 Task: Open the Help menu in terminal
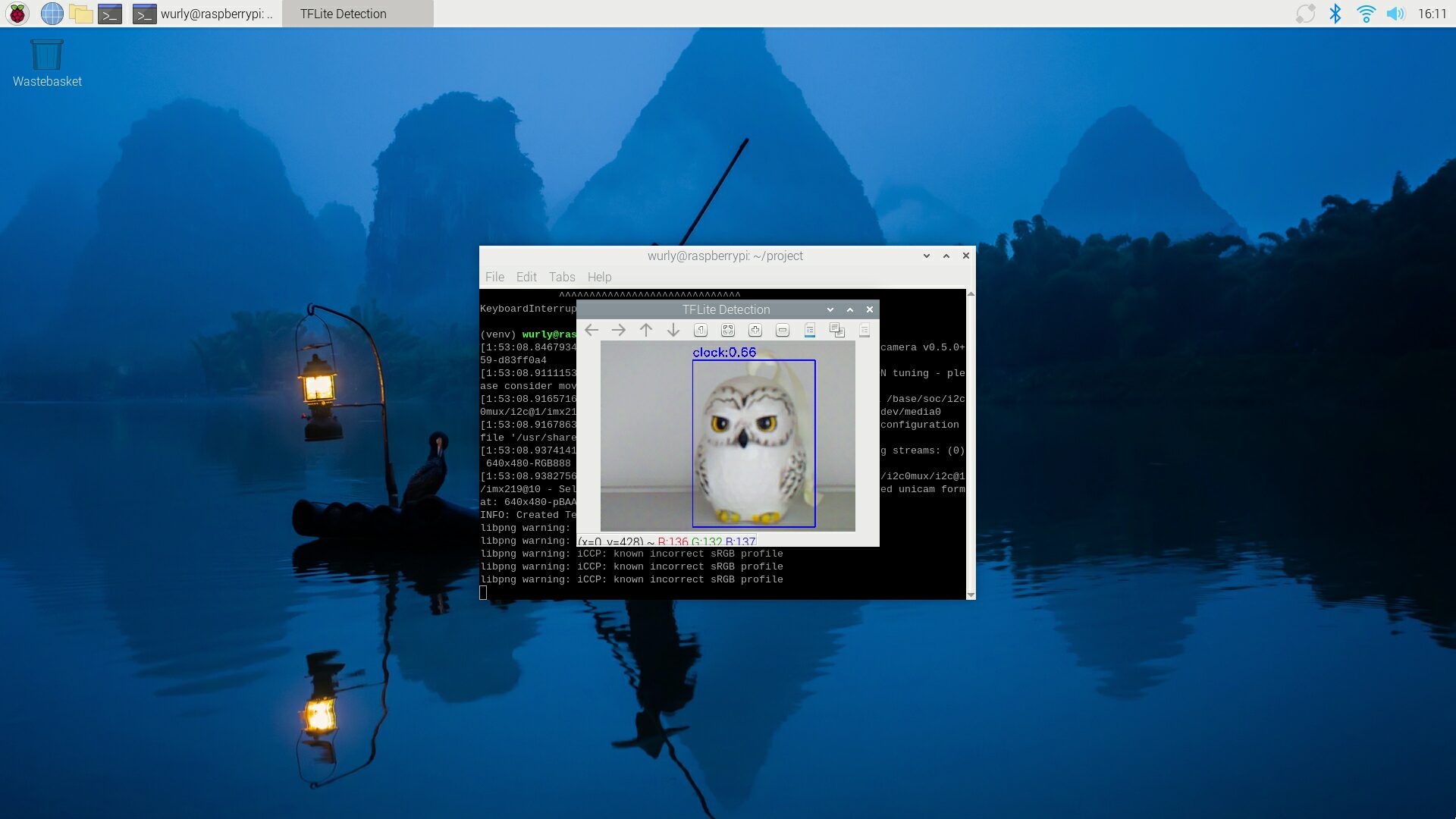click(599, 277)
